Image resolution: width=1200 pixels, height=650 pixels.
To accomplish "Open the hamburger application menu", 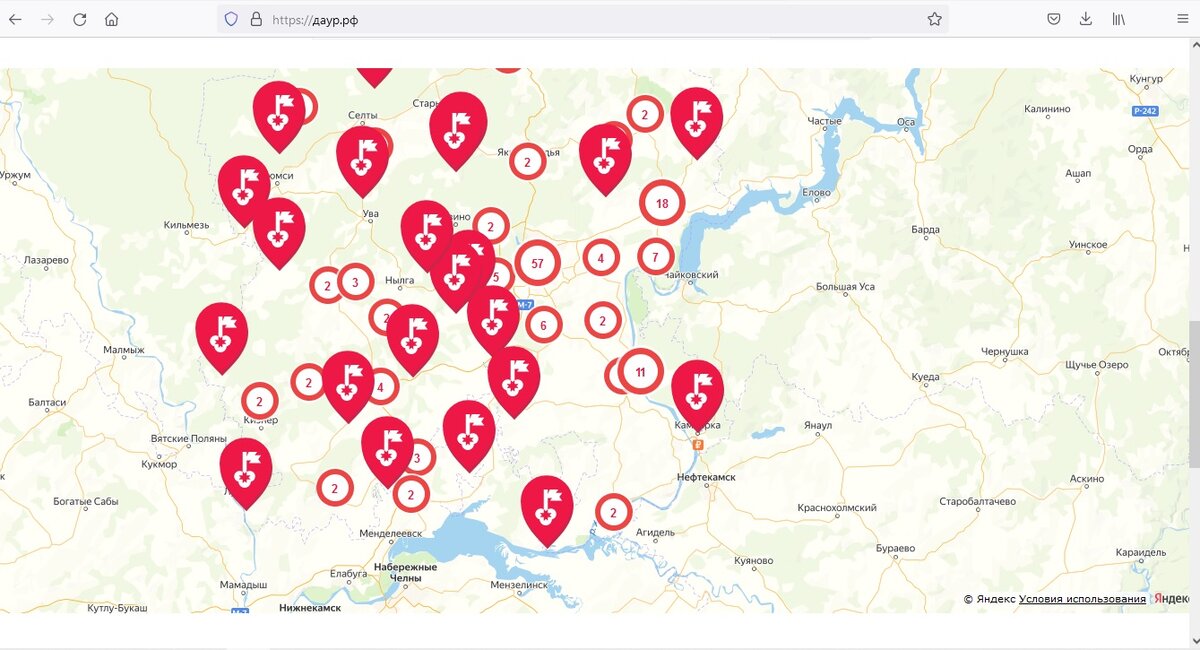I will pos(1183,19).
